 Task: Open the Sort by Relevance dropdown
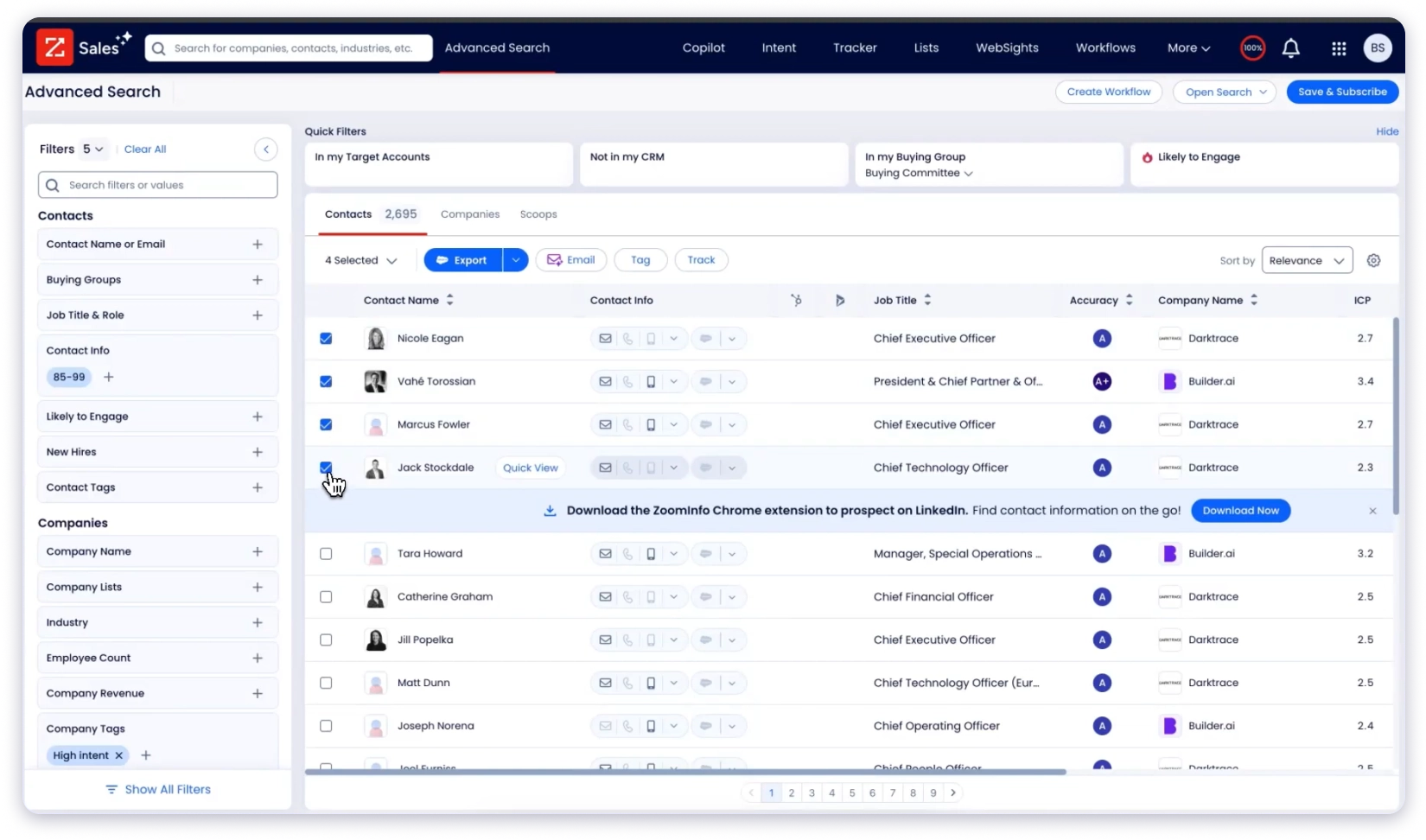[x=1306, y=260]
